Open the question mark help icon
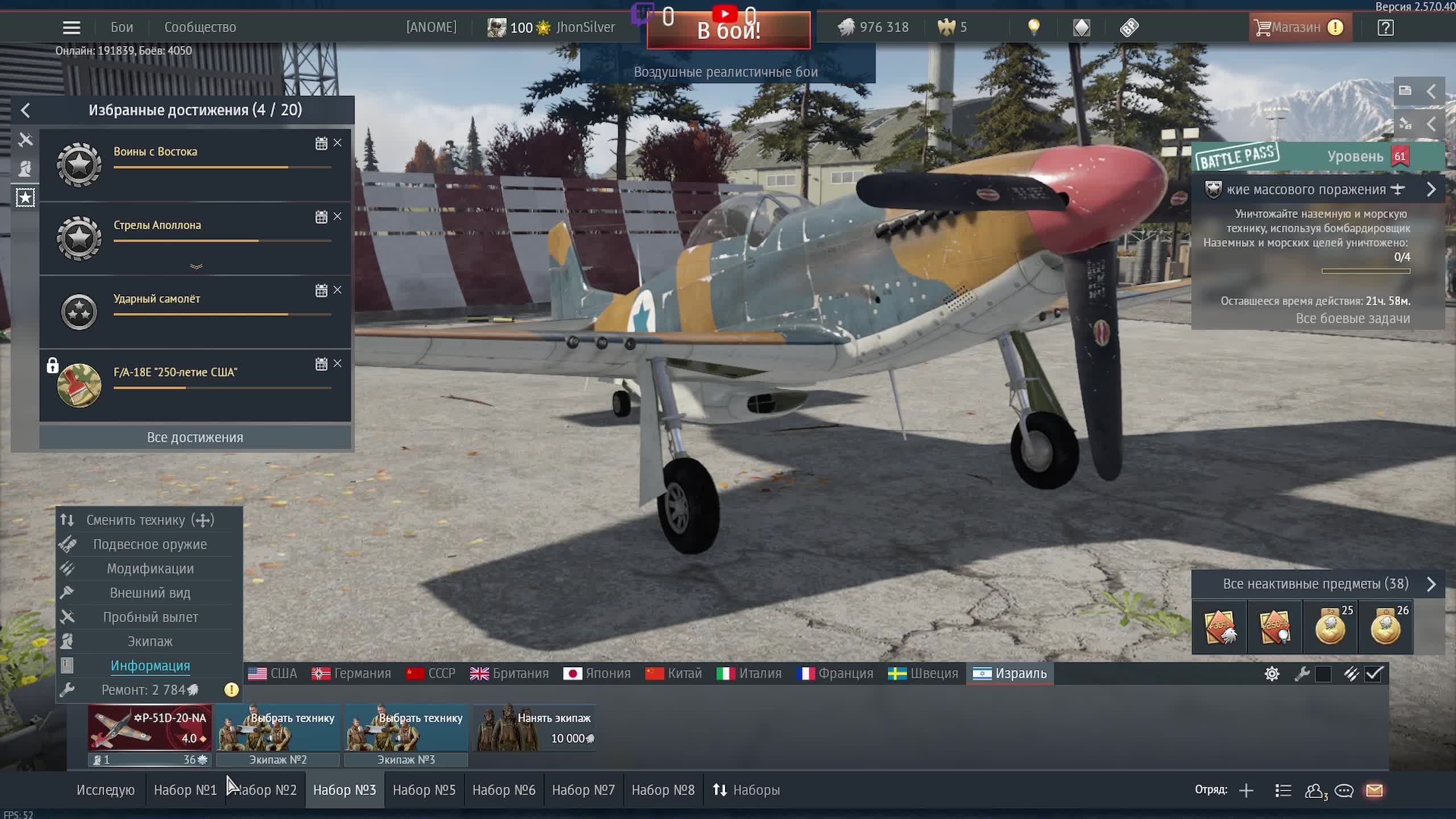The image size is (1456, 819). click(x=1385, y=27)
